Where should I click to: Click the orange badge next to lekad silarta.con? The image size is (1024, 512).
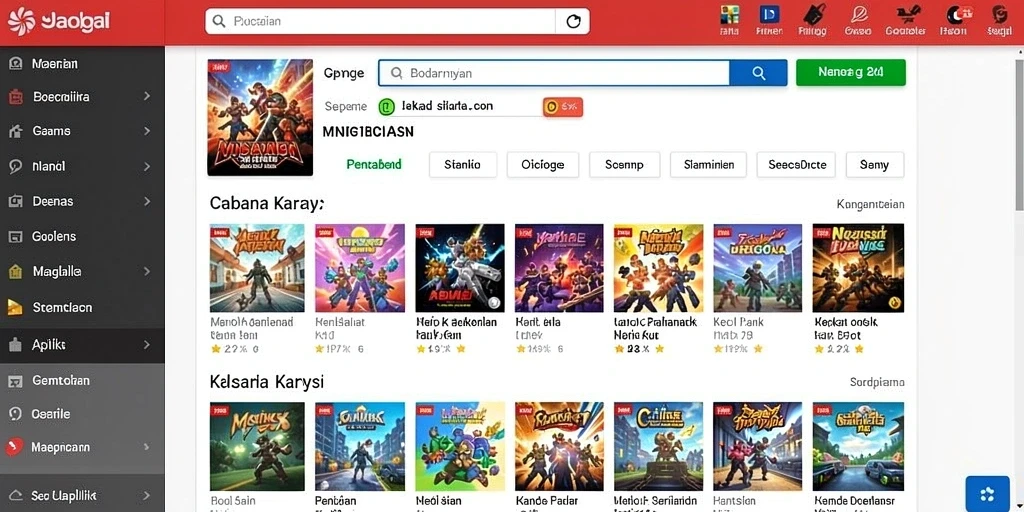(x=562, y=106)
